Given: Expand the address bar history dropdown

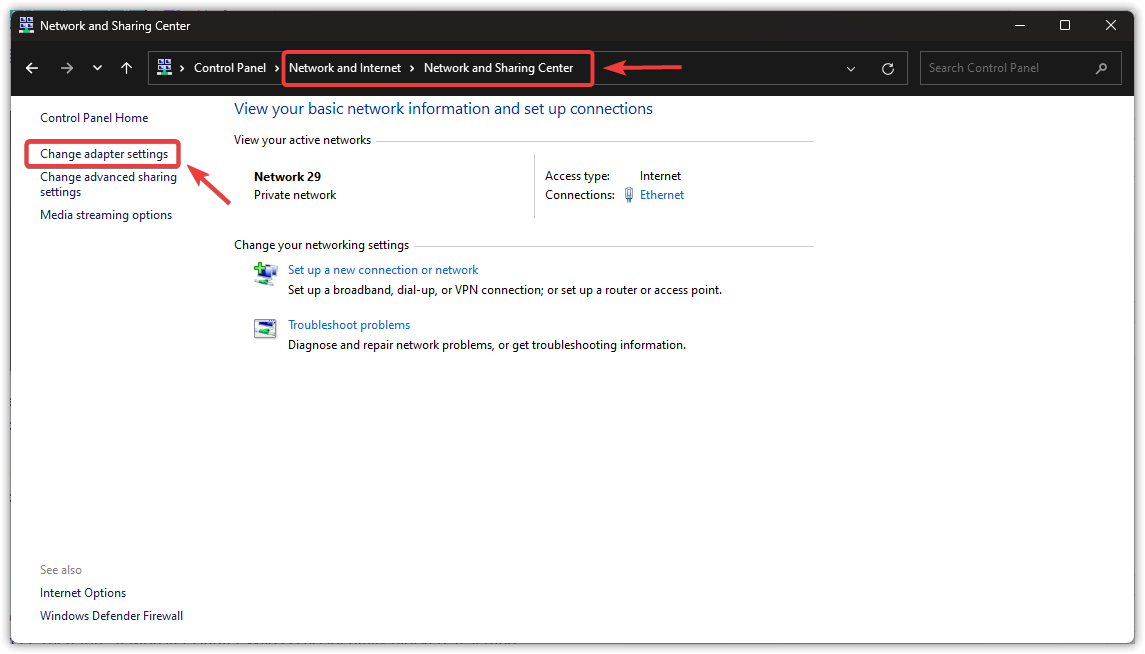Looking at the screenshot, I should tap(851, 69).
